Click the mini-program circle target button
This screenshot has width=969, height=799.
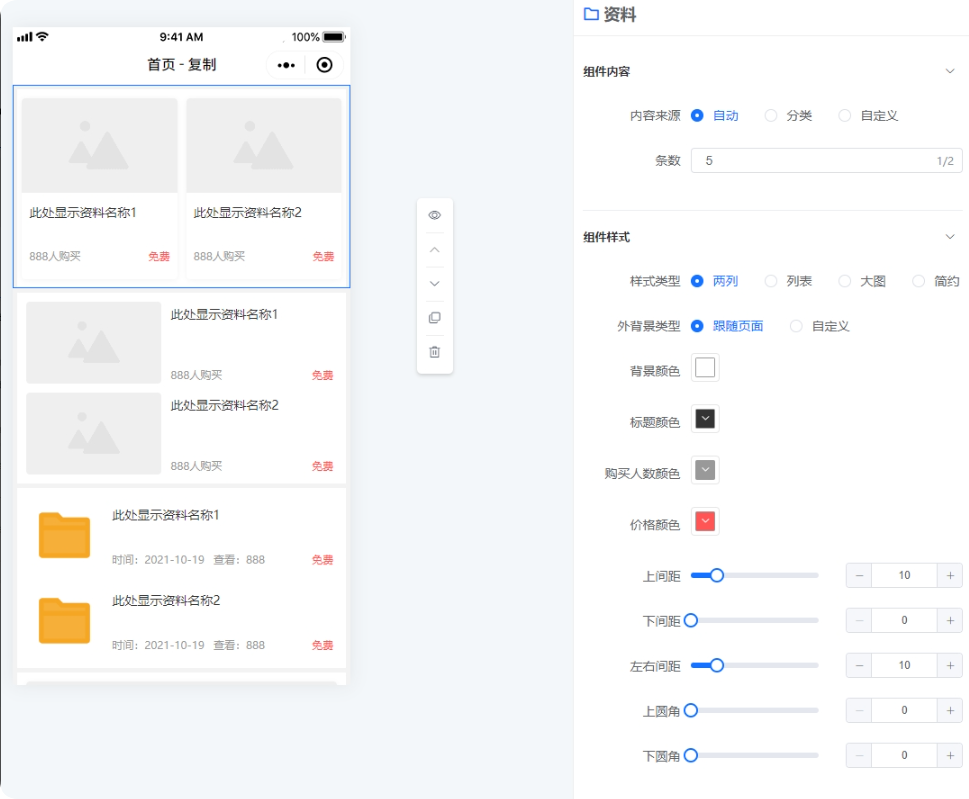click(324, 65)
